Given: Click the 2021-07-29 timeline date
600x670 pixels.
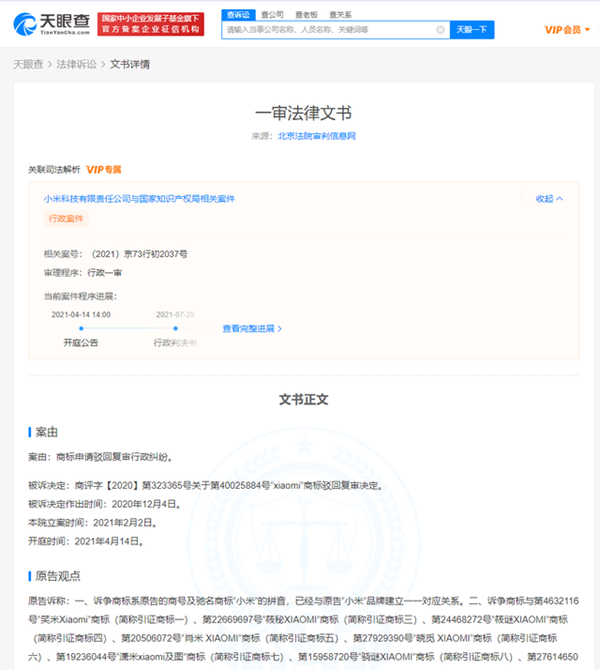Looking at the screenshot, I should tap(175, 314).
